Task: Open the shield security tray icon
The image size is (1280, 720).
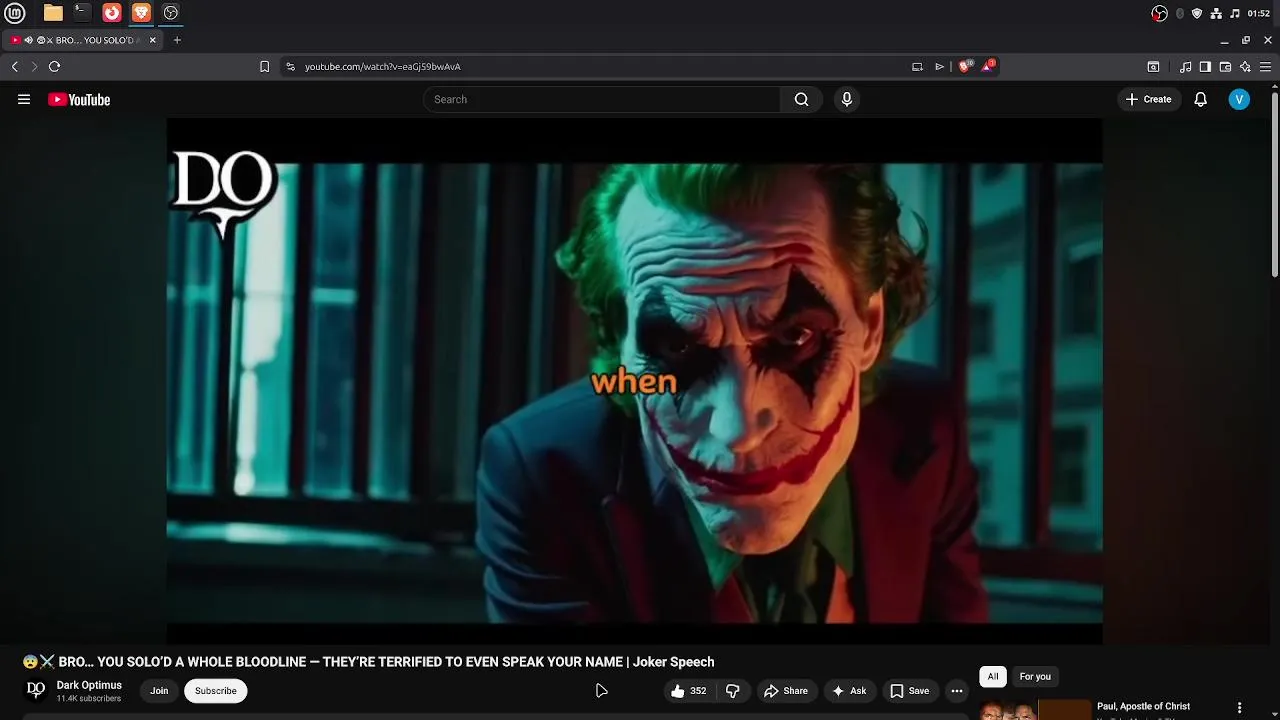Action: (x=1197, y=13)
